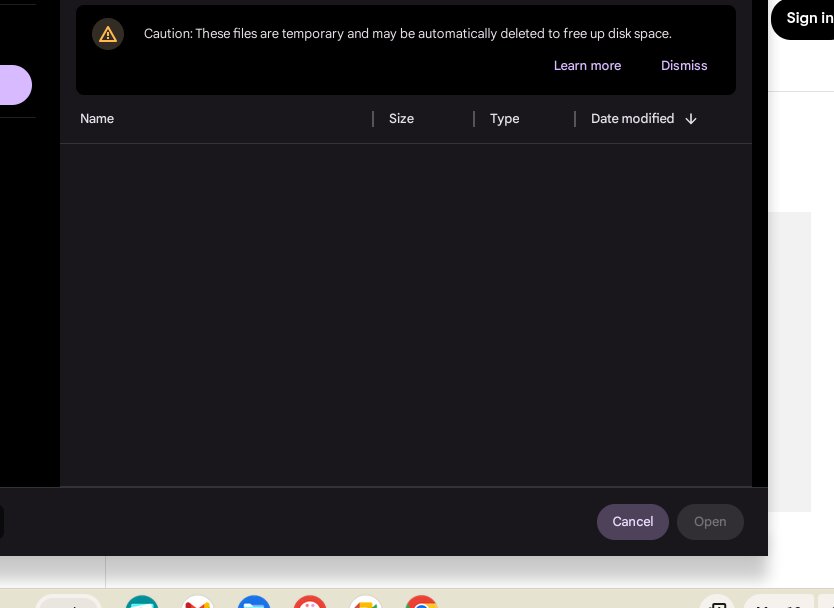This screenshot has width=834, height=608.
Task: Click the caution warning triangle icon
Action: tap(108, 34)
